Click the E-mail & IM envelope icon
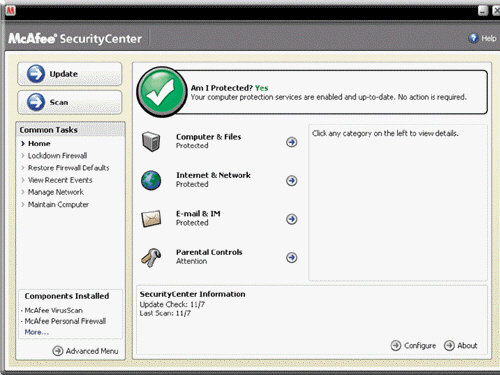 pos(151,219)
